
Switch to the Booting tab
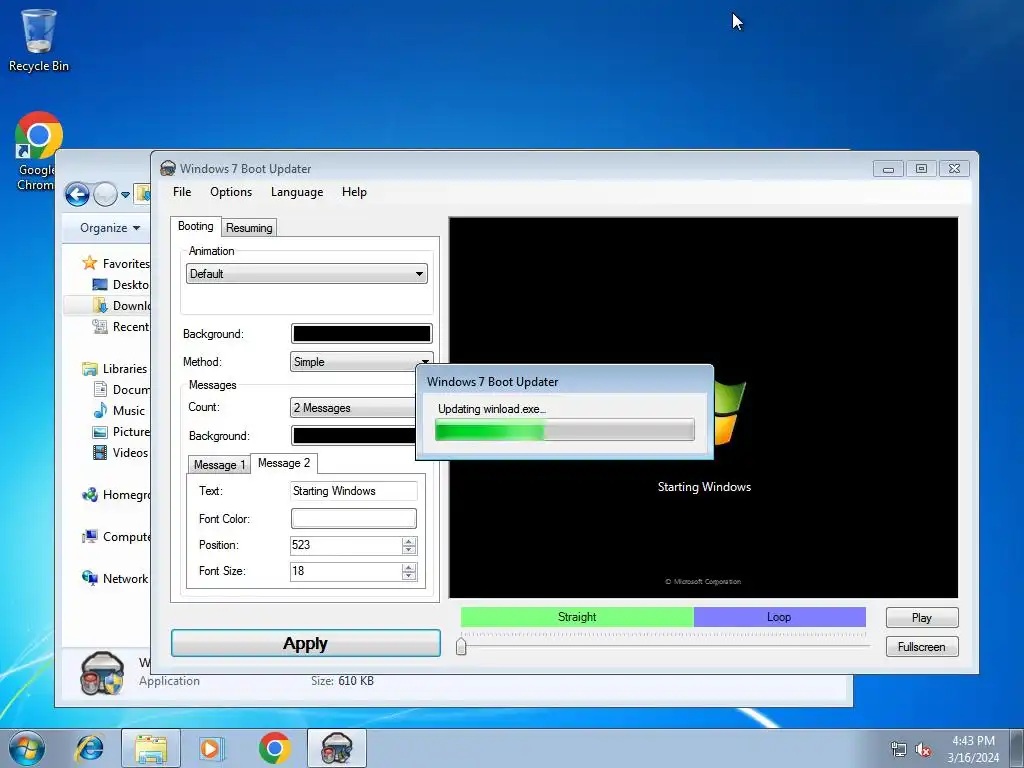(x=196, y=226)
